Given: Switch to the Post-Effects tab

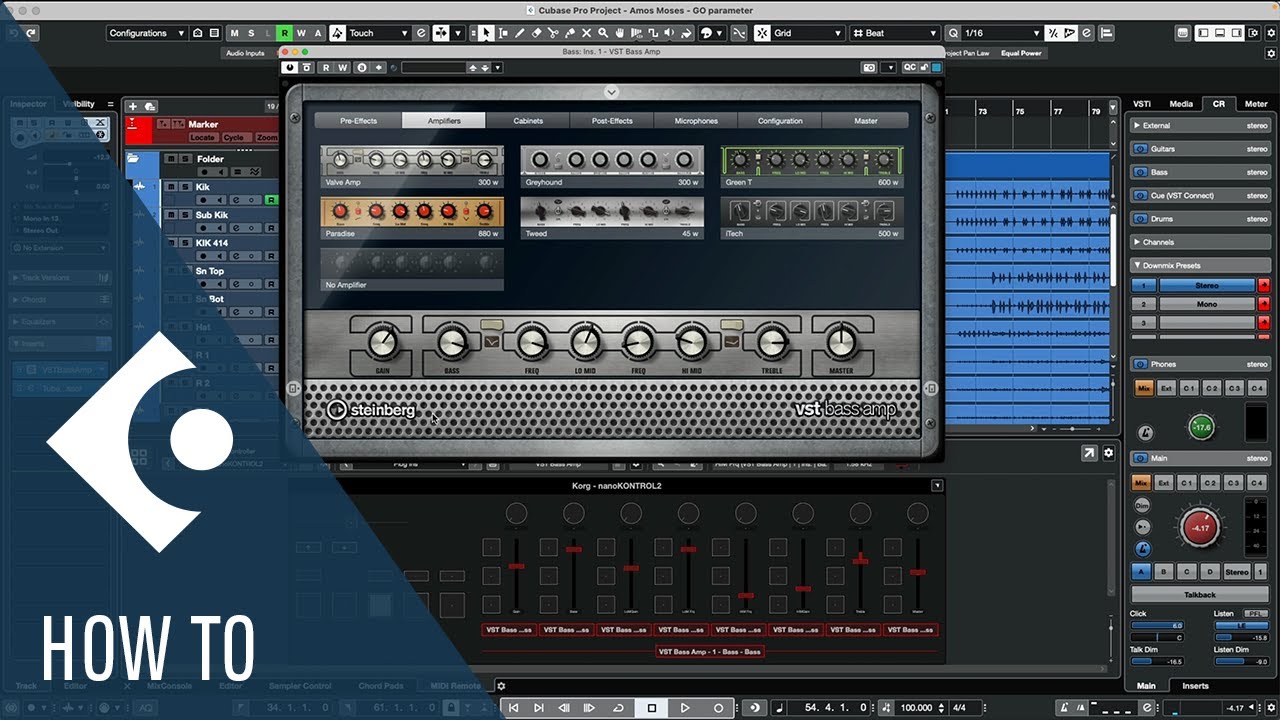Looking at the screenshot, I should (612, 121).
